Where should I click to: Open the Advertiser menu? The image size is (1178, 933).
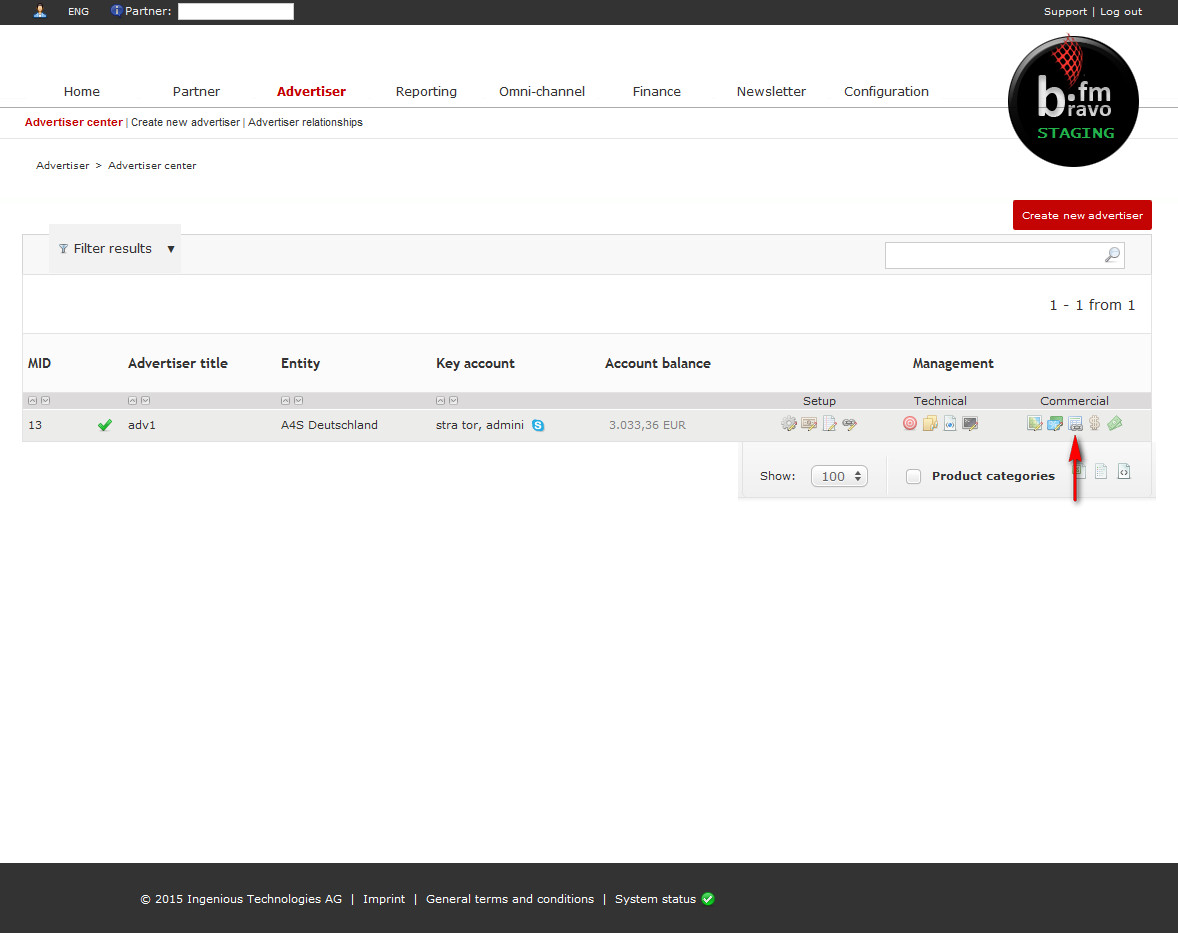311,91
